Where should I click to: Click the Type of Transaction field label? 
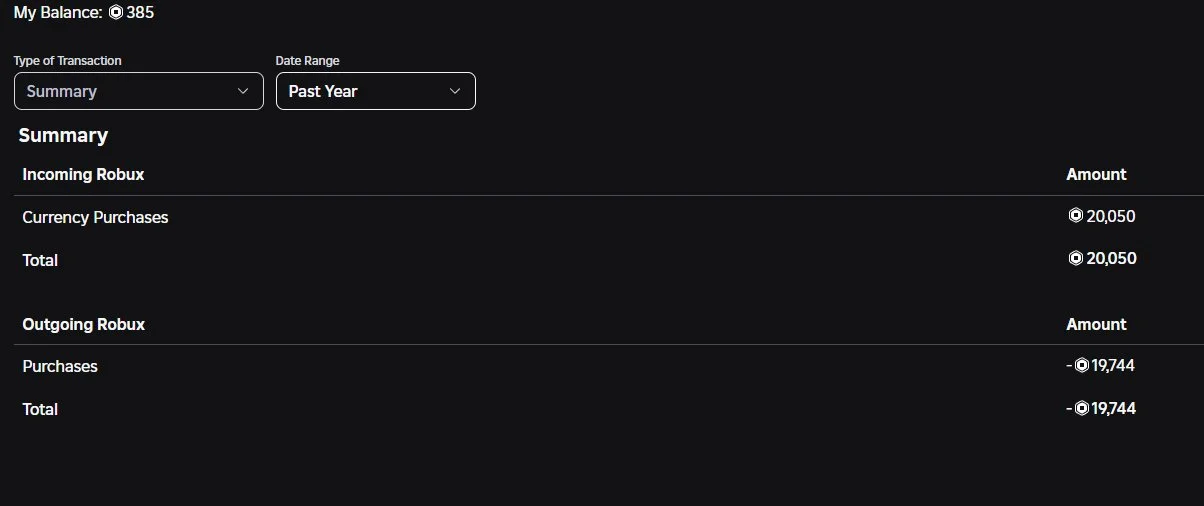pos(67,61)
